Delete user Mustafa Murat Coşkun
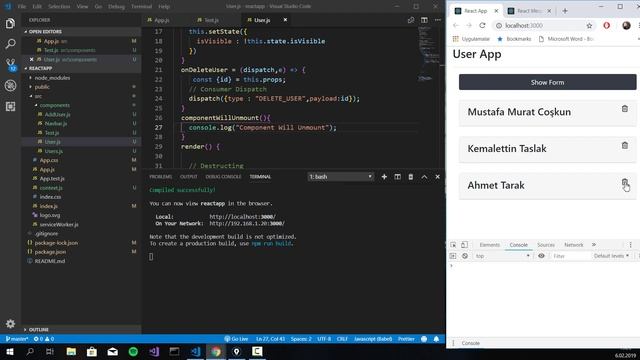Viewport: 640px width, 360px height. tap(624, 109)
